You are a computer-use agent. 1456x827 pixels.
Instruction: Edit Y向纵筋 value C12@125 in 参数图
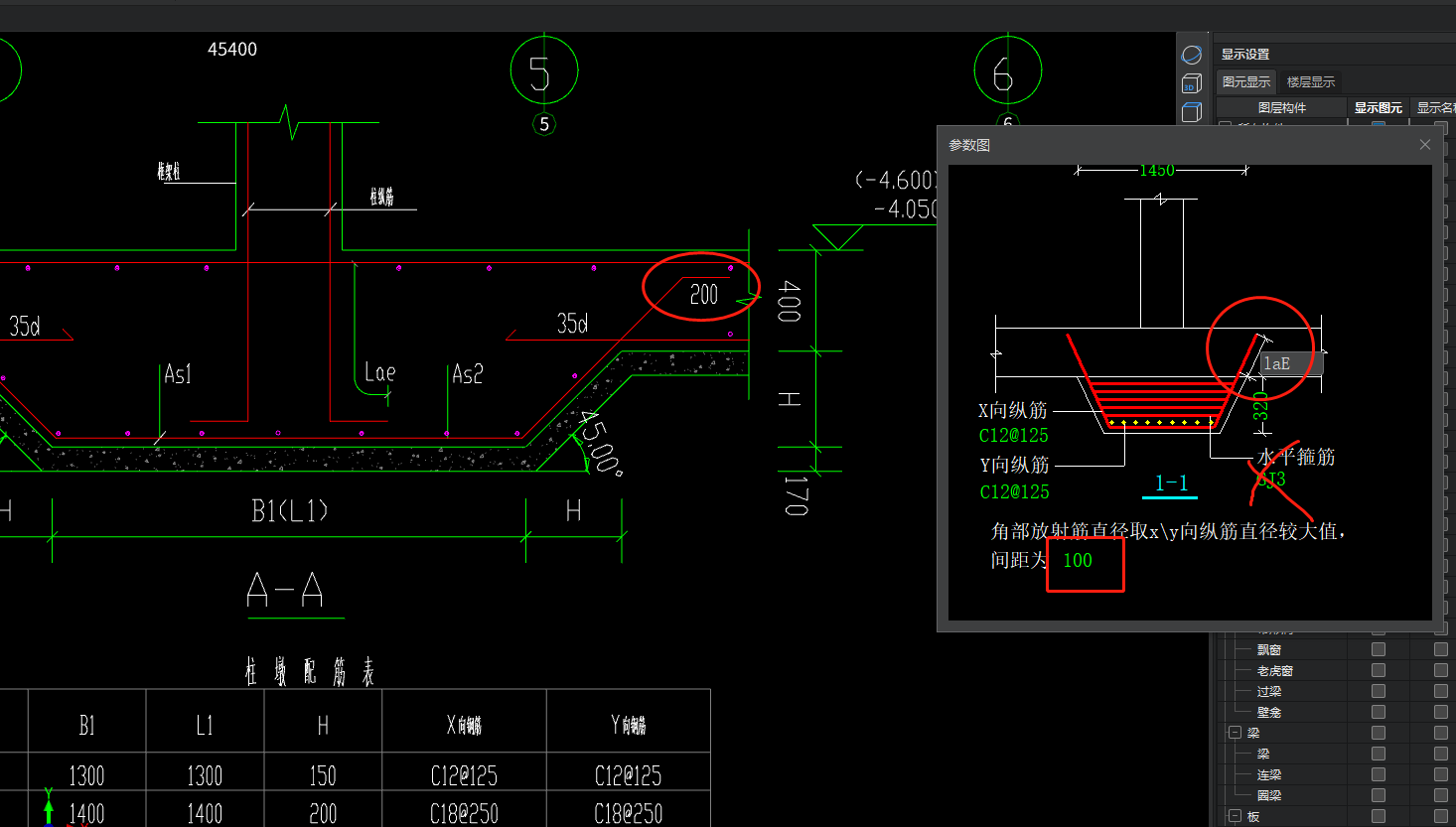point(1014,491)
